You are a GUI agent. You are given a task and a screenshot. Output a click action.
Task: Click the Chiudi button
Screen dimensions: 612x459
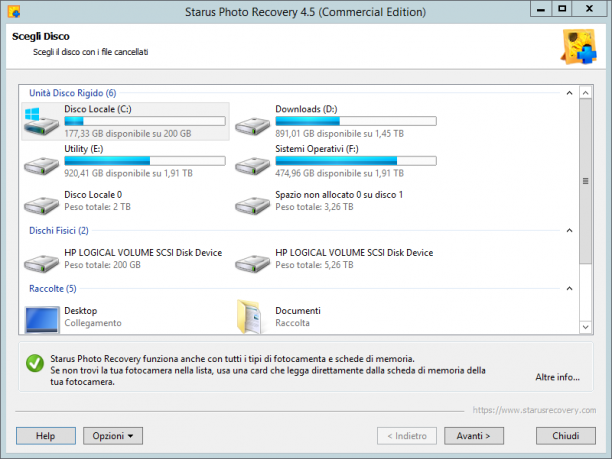(566, 436)
